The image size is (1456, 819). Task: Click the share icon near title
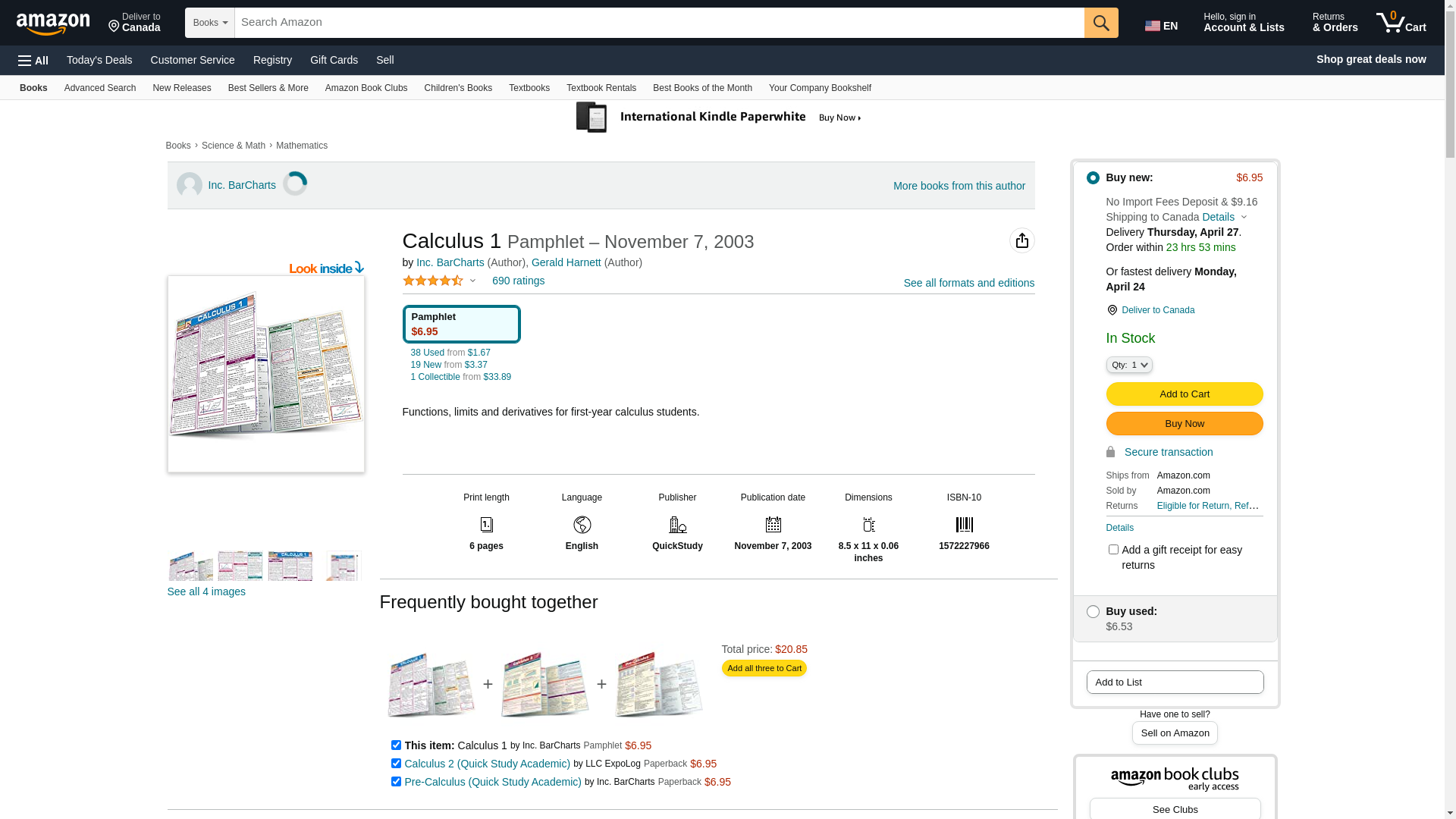coord(1021,241)
